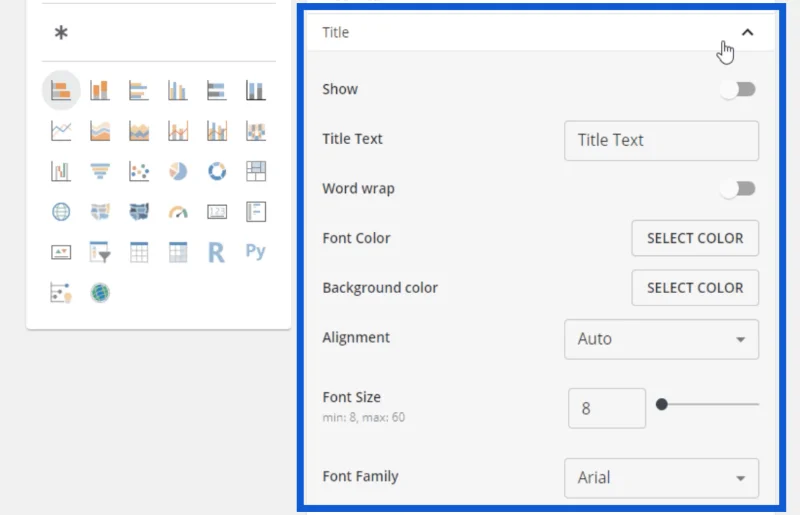Select line and stacked column chart visual
The height and width of the screenshot is (515, 800).
click(x=178, y=131)
